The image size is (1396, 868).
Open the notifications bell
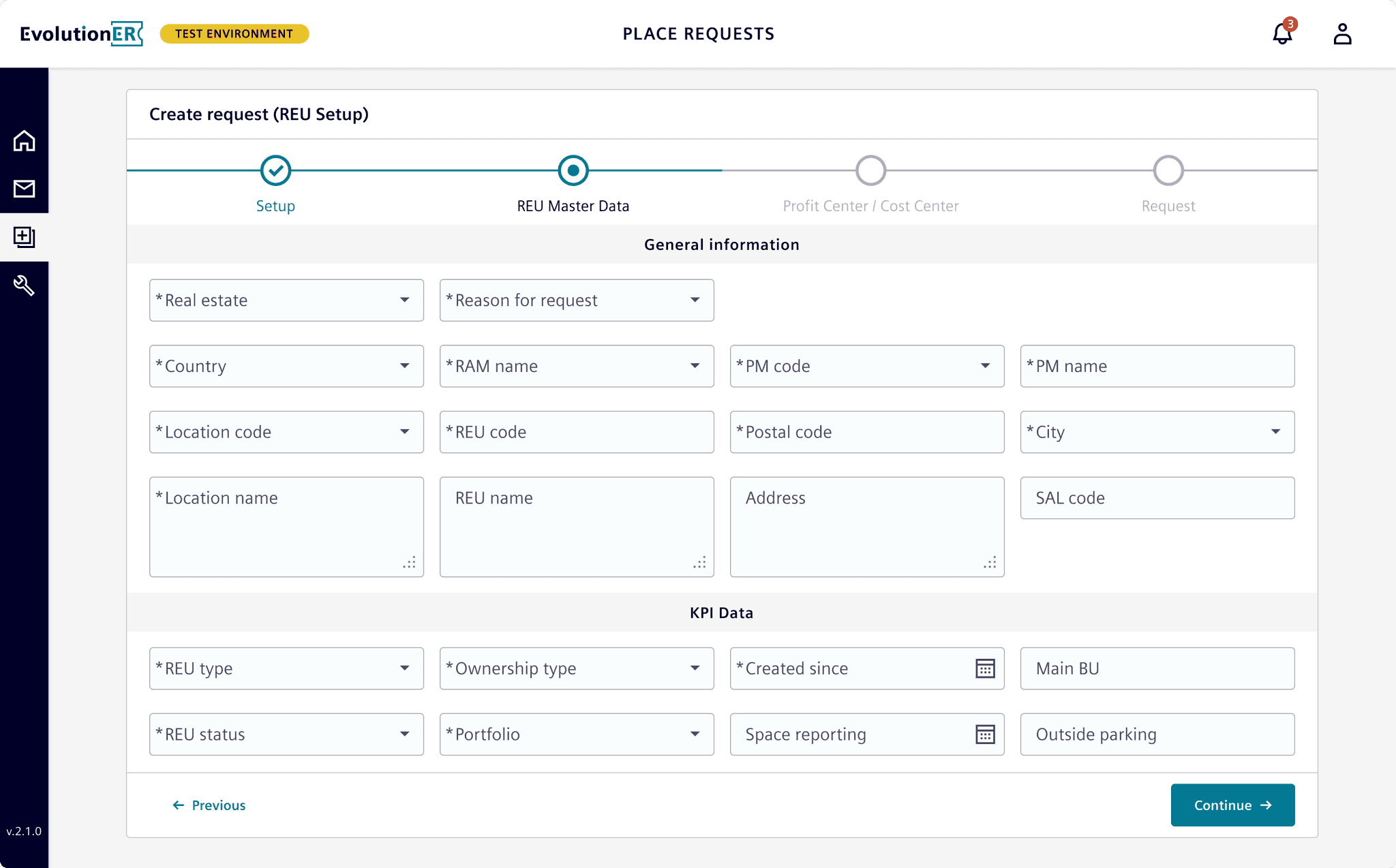[x=1282, y=34]
